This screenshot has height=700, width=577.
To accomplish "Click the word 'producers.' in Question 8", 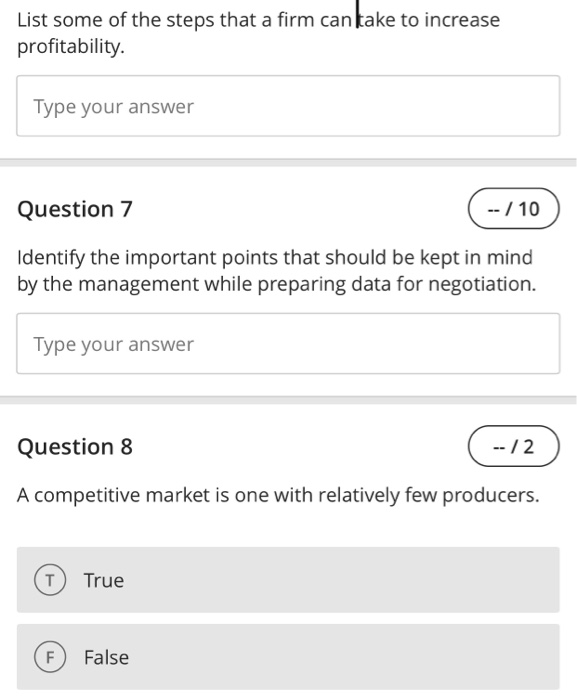I will coord(491,496).
